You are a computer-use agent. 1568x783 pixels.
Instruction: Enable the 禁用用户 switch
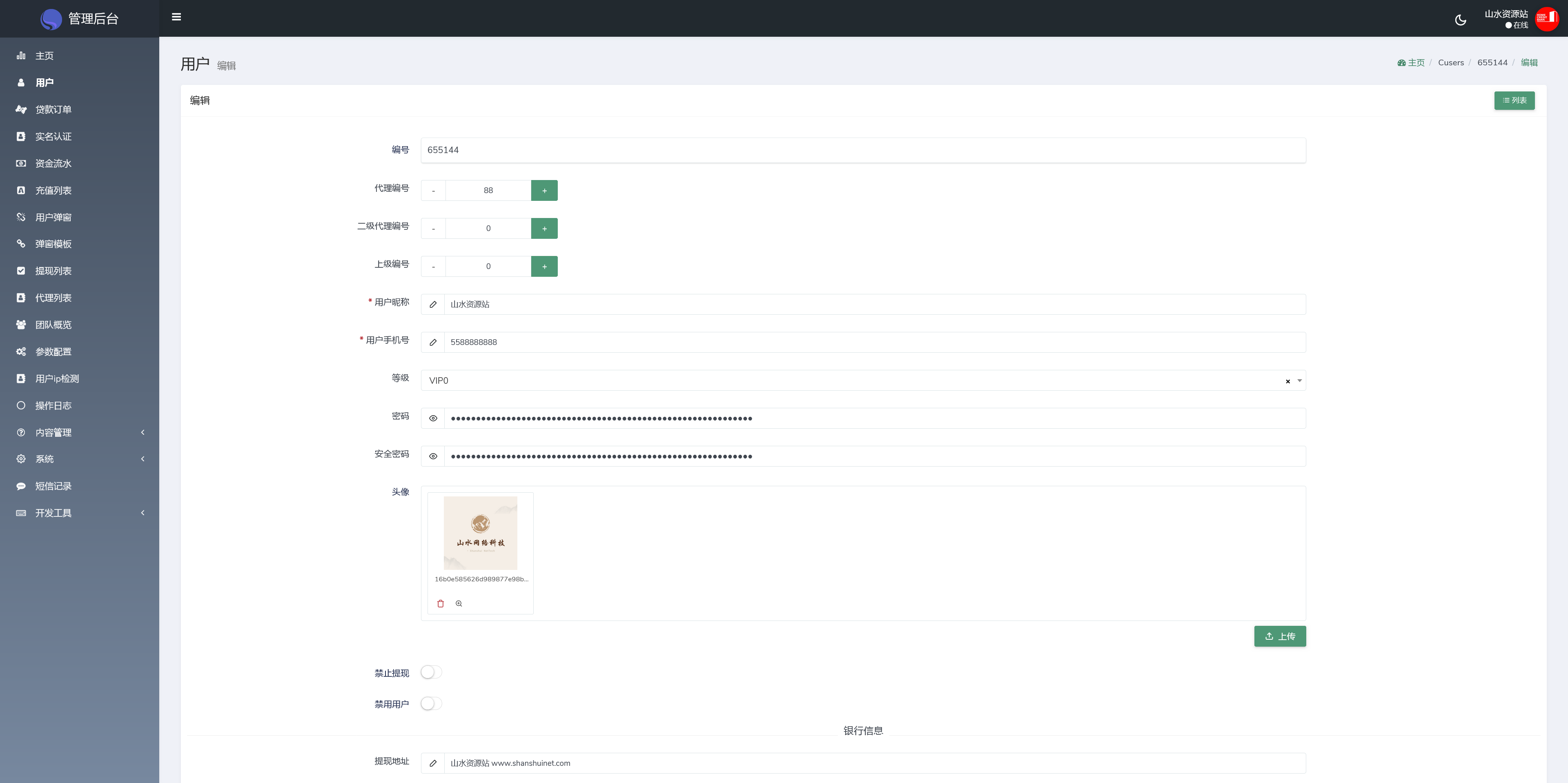click(431, 703)
